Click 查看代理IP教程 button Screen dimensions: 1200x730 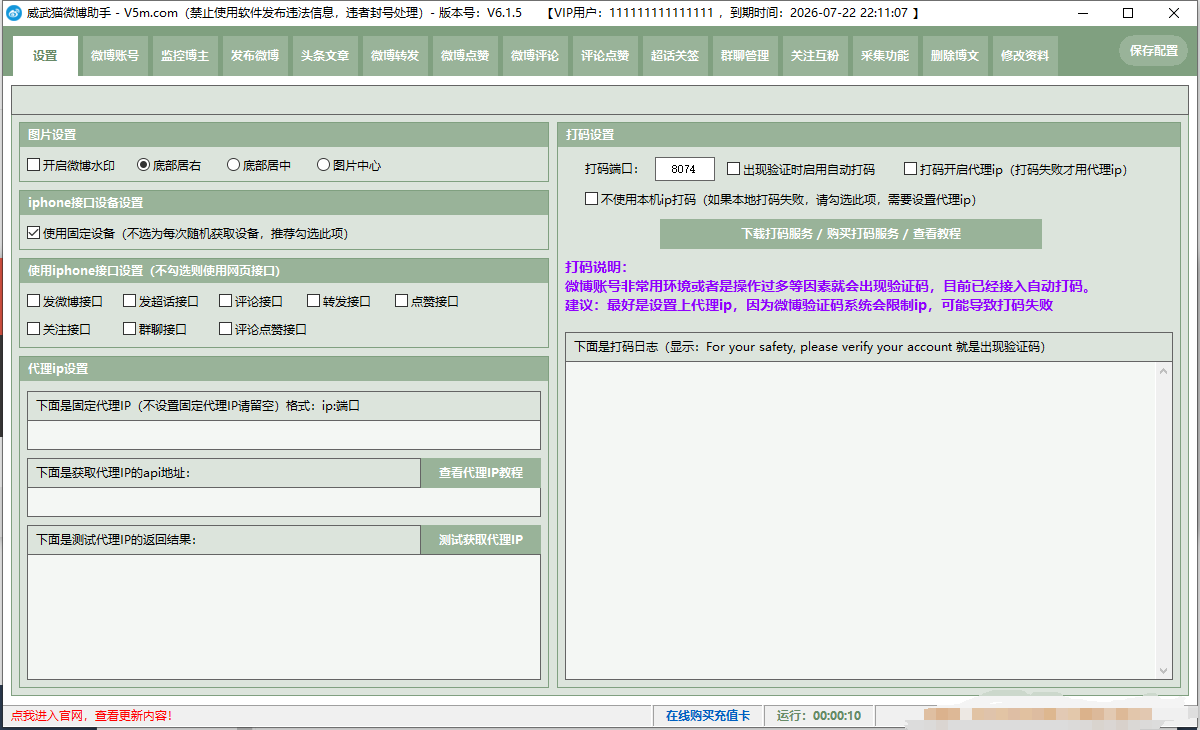[480, 473]
